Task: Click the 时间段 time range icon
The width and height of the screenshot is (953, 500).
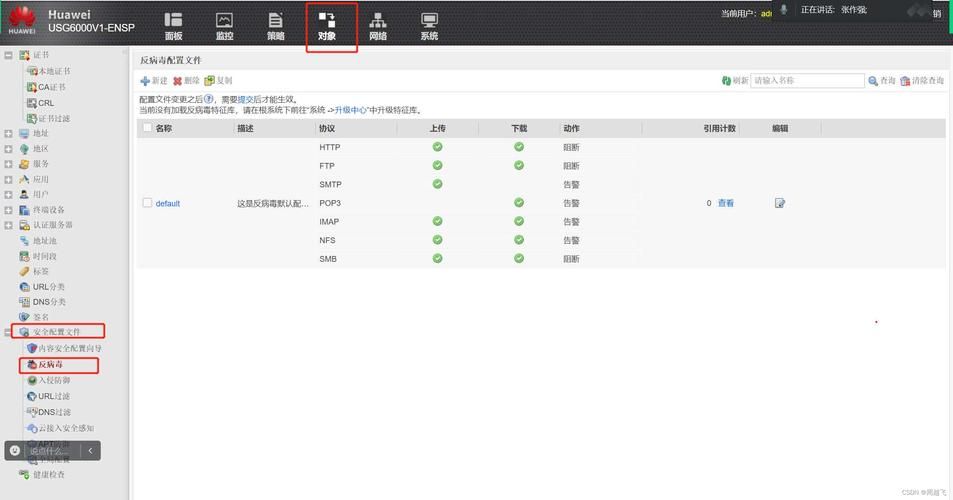Action: click(24, 256)
